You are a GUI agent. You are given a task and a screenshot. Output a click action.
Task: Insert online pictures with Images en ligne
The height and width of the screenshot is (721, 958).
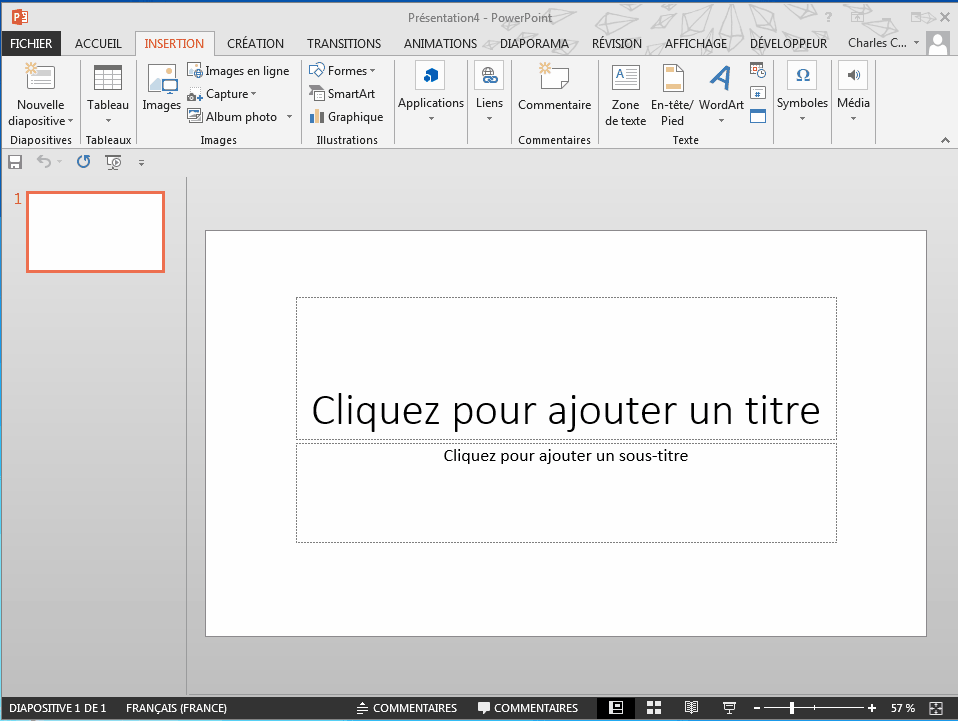pos(238,71)
